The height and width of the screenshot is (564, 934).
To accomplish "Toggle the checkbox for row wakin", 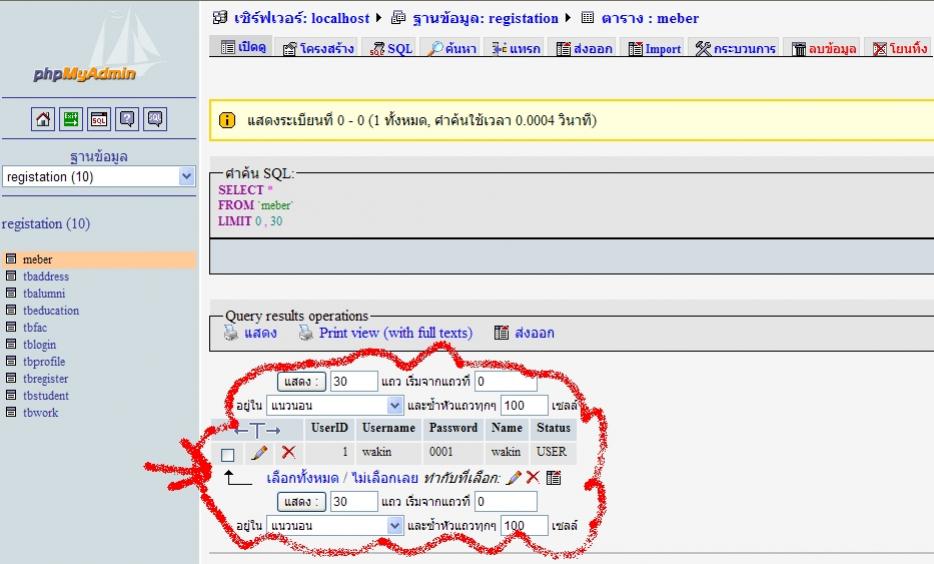I will (x=228, y=455).
